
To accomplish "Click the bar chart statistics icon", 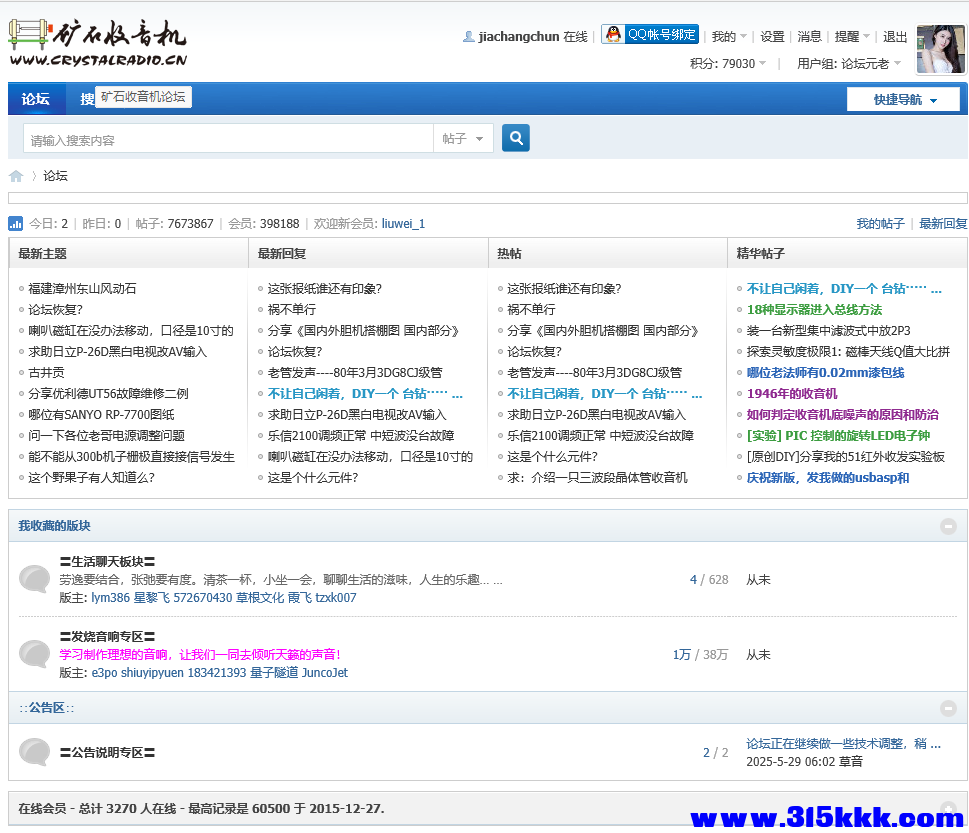I will pos(15,223).
